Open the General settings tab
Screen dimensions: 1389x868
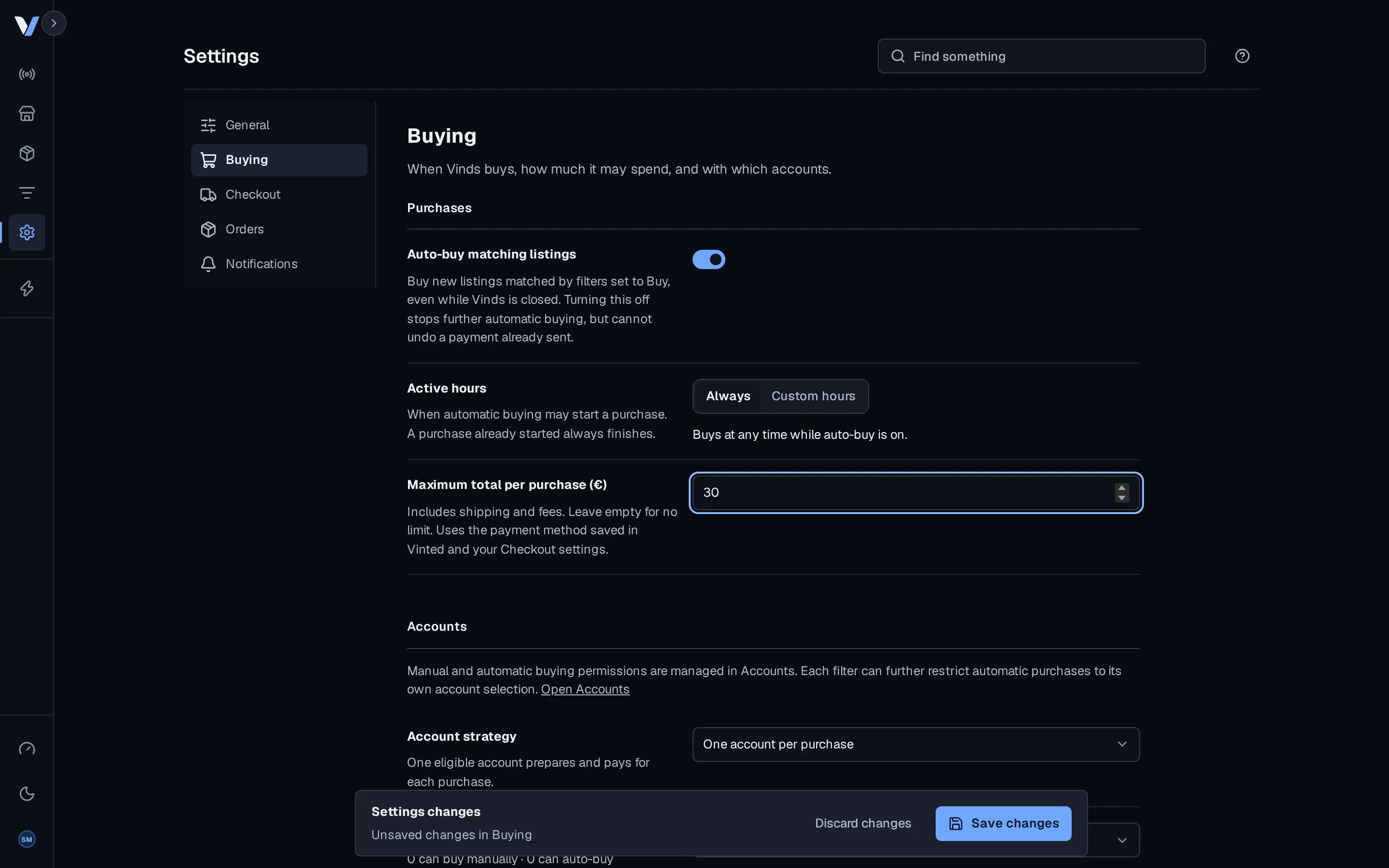279,125
